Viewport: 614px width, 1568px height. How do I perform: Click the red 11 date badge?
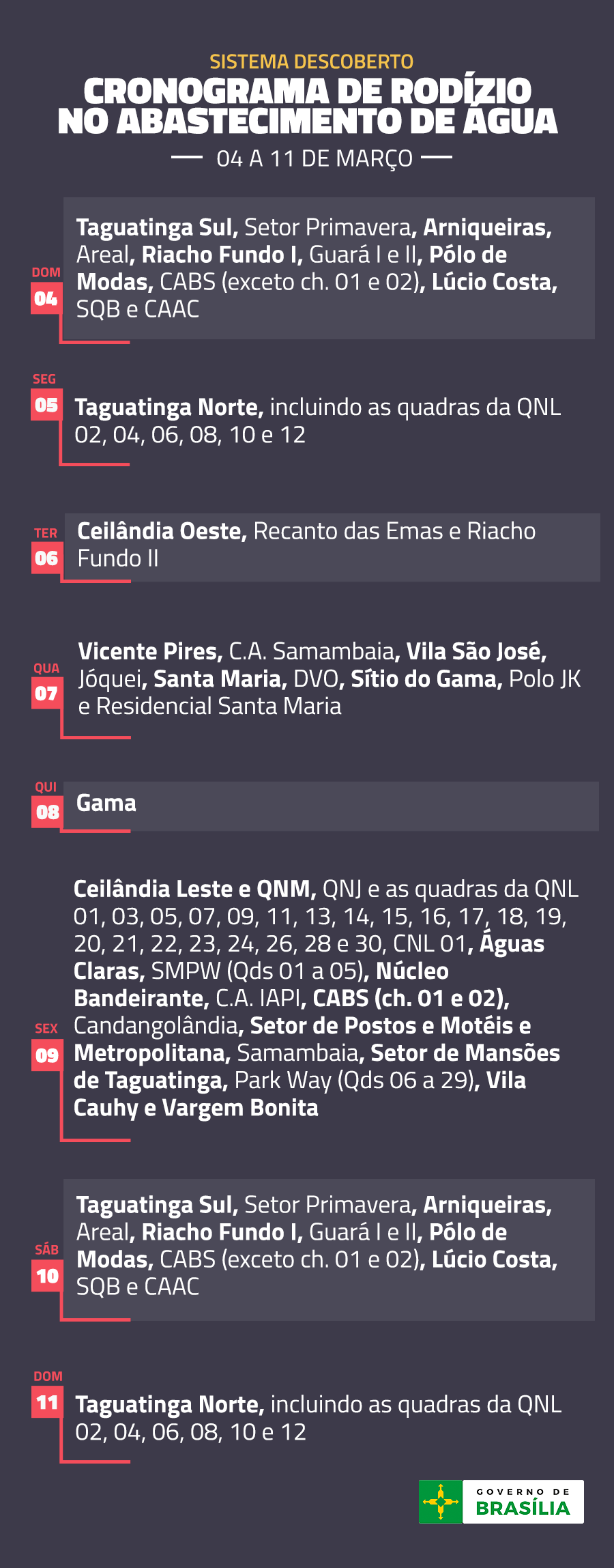(47, 1403)
